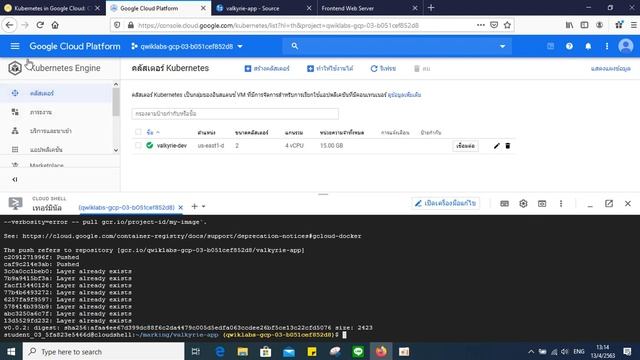
Task: Click the deploy button in cluster toolbar
Action: tap(330, 68)
